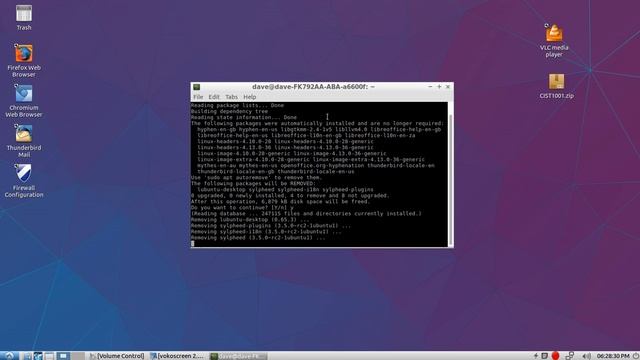Open the Trash desktop icon
The width and height of the screenshot is (640, 360).
[24, 18]
